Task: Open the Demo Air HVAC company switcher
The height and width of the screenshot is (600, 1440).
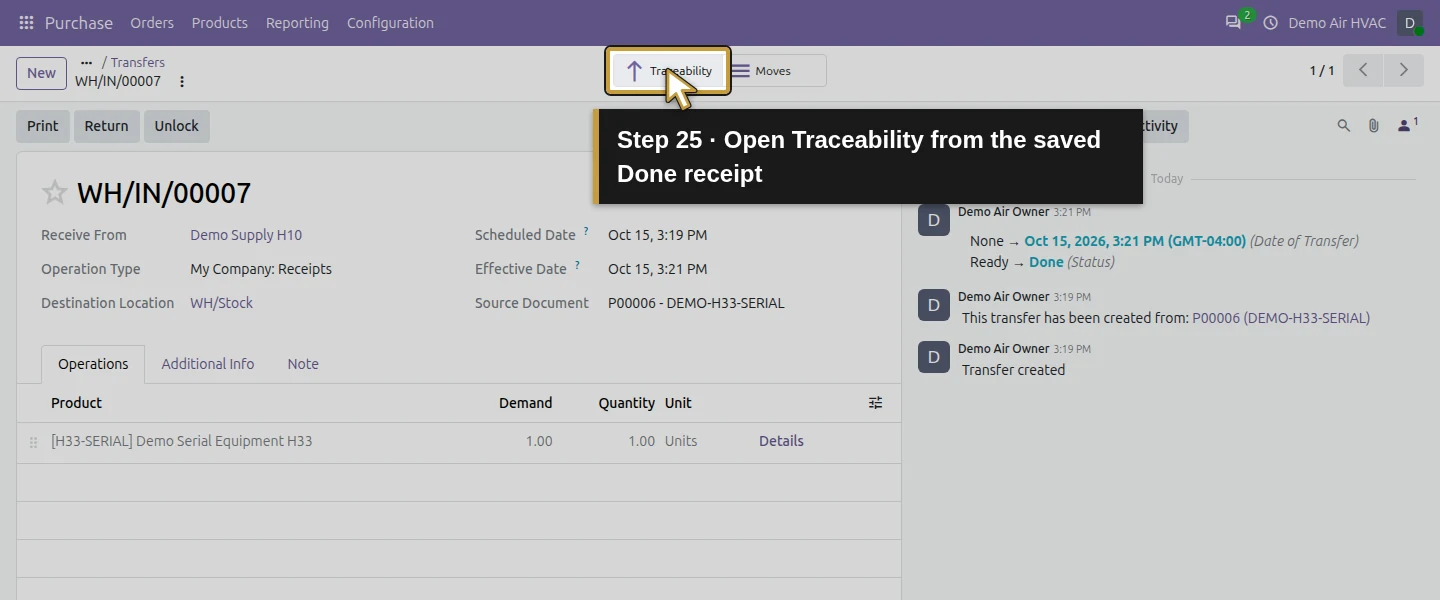Action: pyautogui.click(x=1337, y=23)
